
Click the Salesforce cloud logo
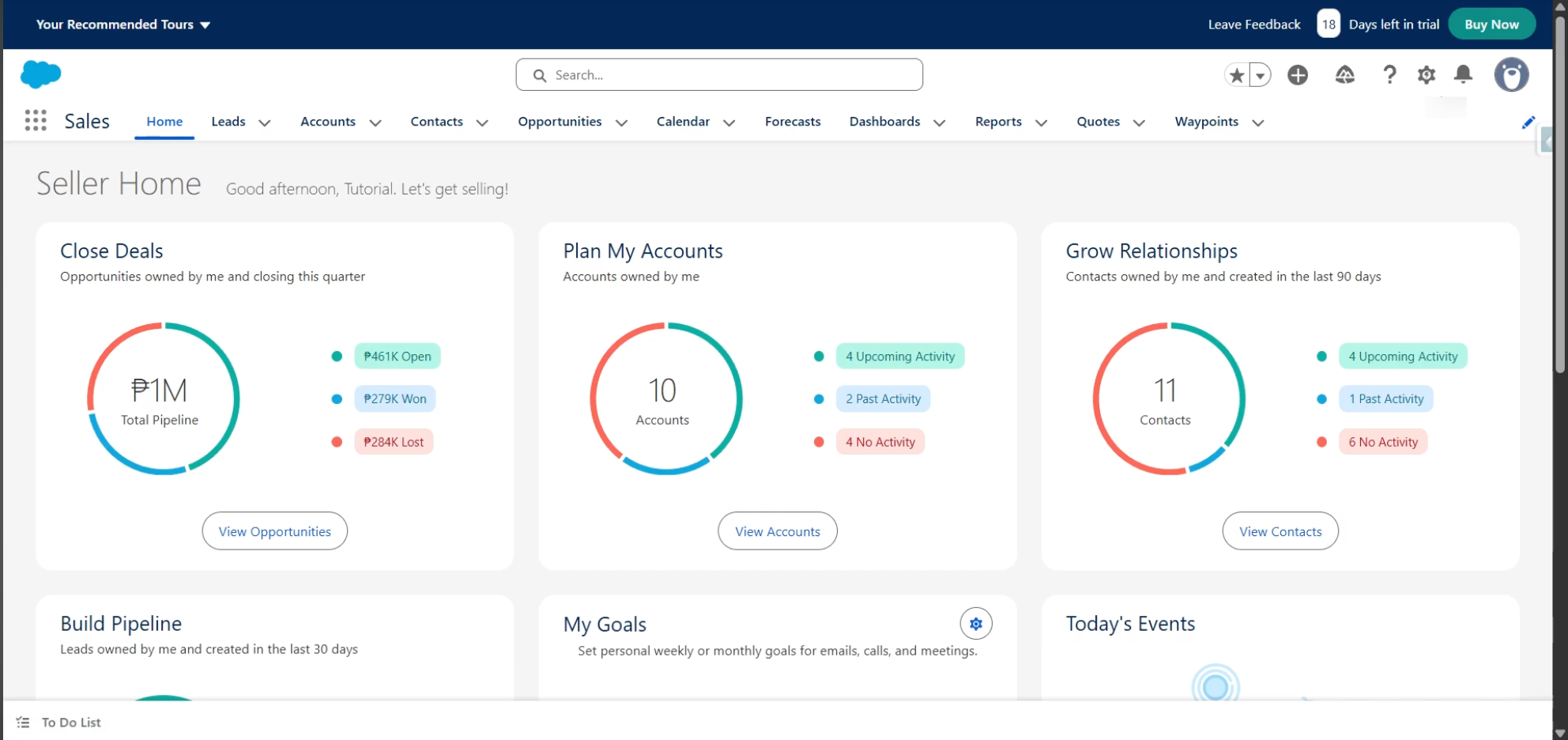40,74
